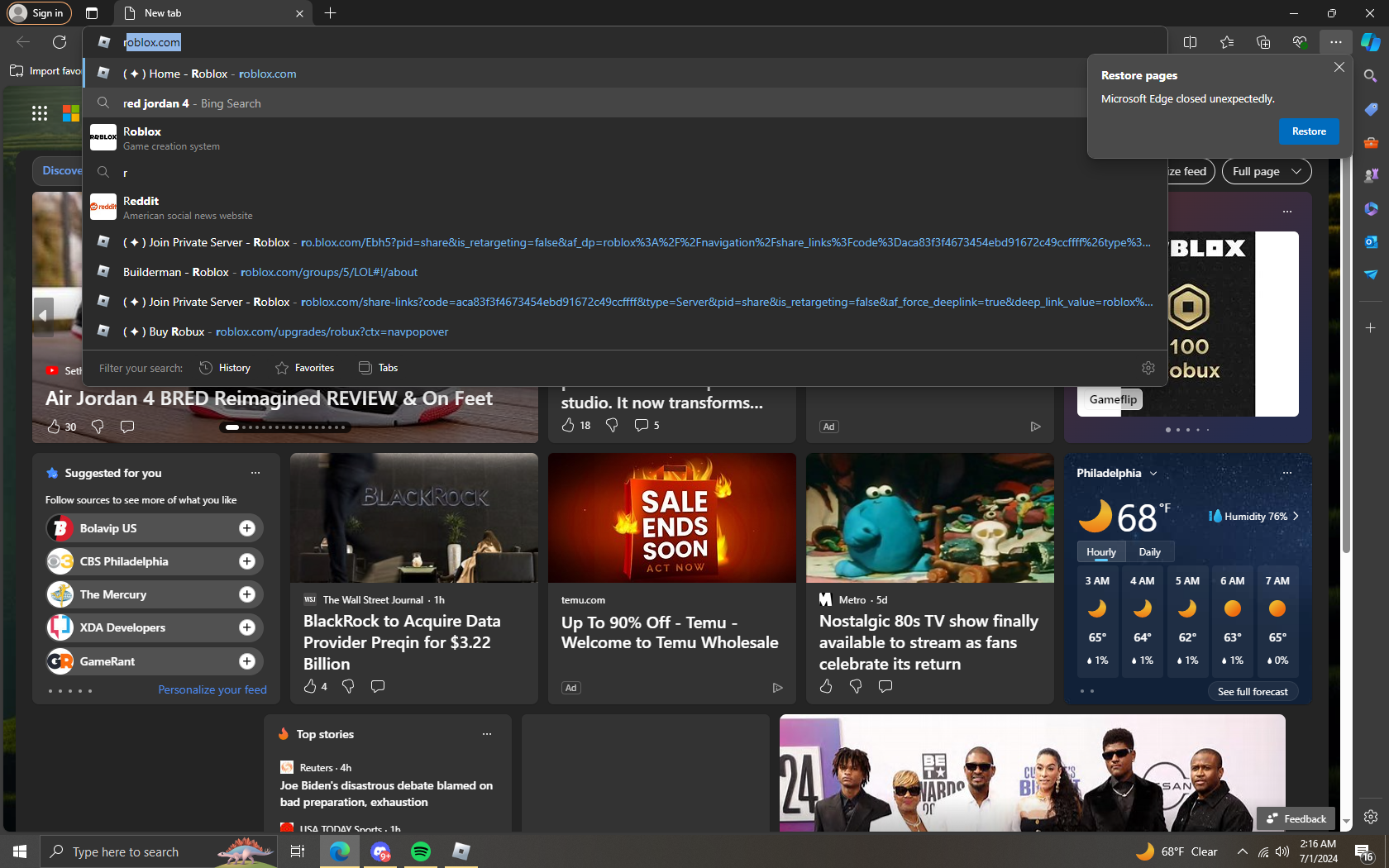Screen dimensions: 1389x868
Task: Open the BLACKROCK article thumbnail
Action: pos(414,518)
